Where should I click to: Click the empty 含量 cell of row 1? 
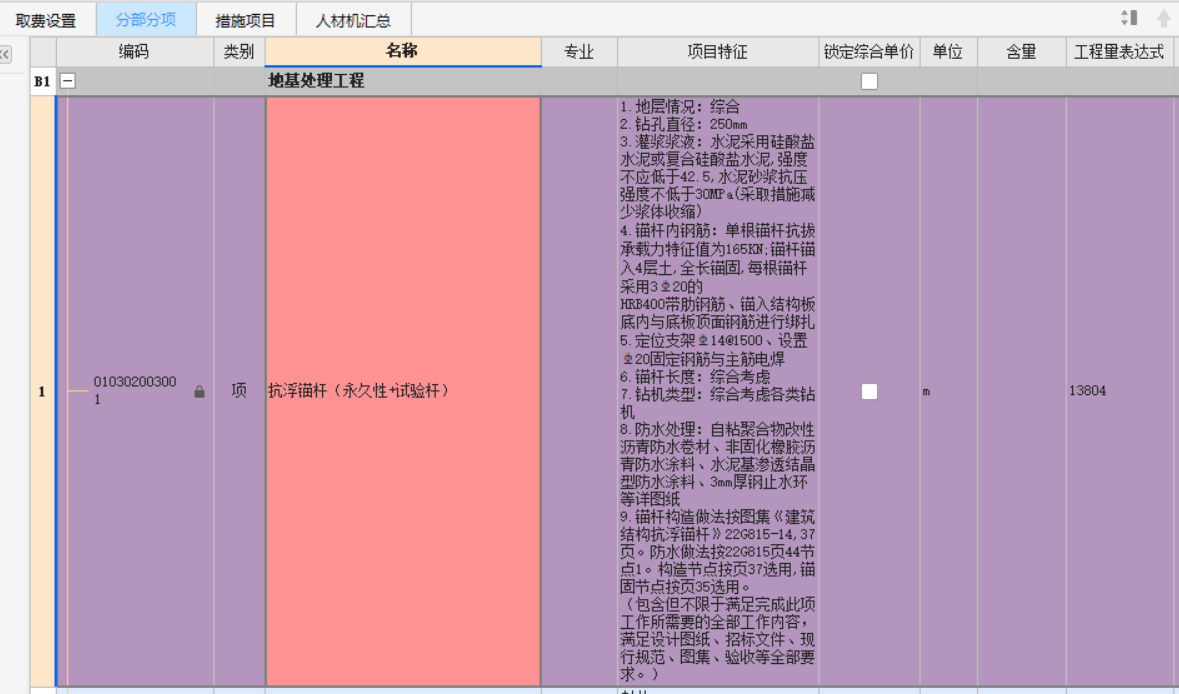[x=1021, y=391]
